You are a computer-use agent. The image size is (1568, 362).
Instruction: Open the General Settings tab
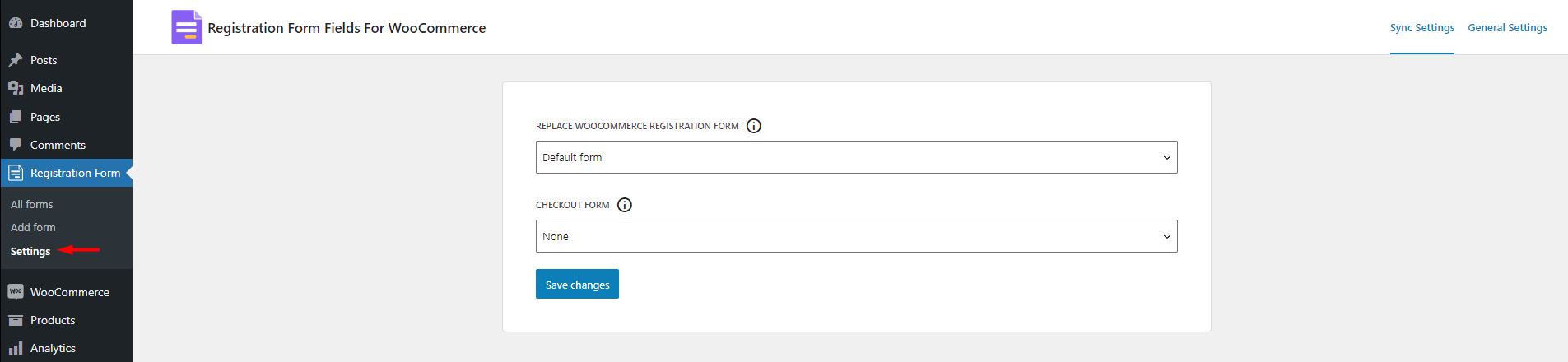1507,27
